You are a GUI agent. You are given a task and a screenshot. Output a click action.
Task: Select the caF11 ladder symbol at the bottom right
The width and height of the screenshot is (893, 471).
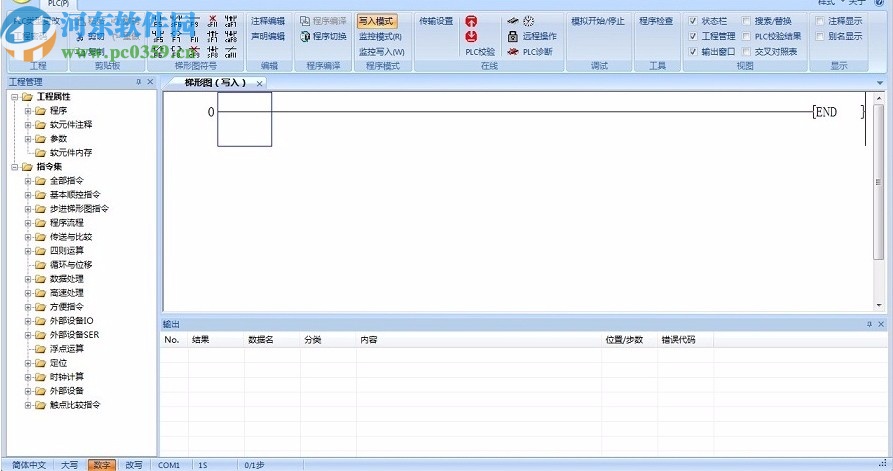(x=231, y=52)
